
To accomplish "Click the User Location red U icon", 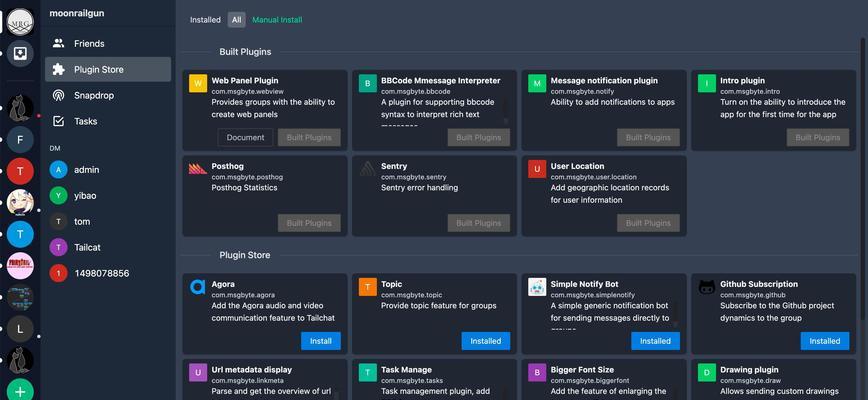I will [x=536, y=169].
